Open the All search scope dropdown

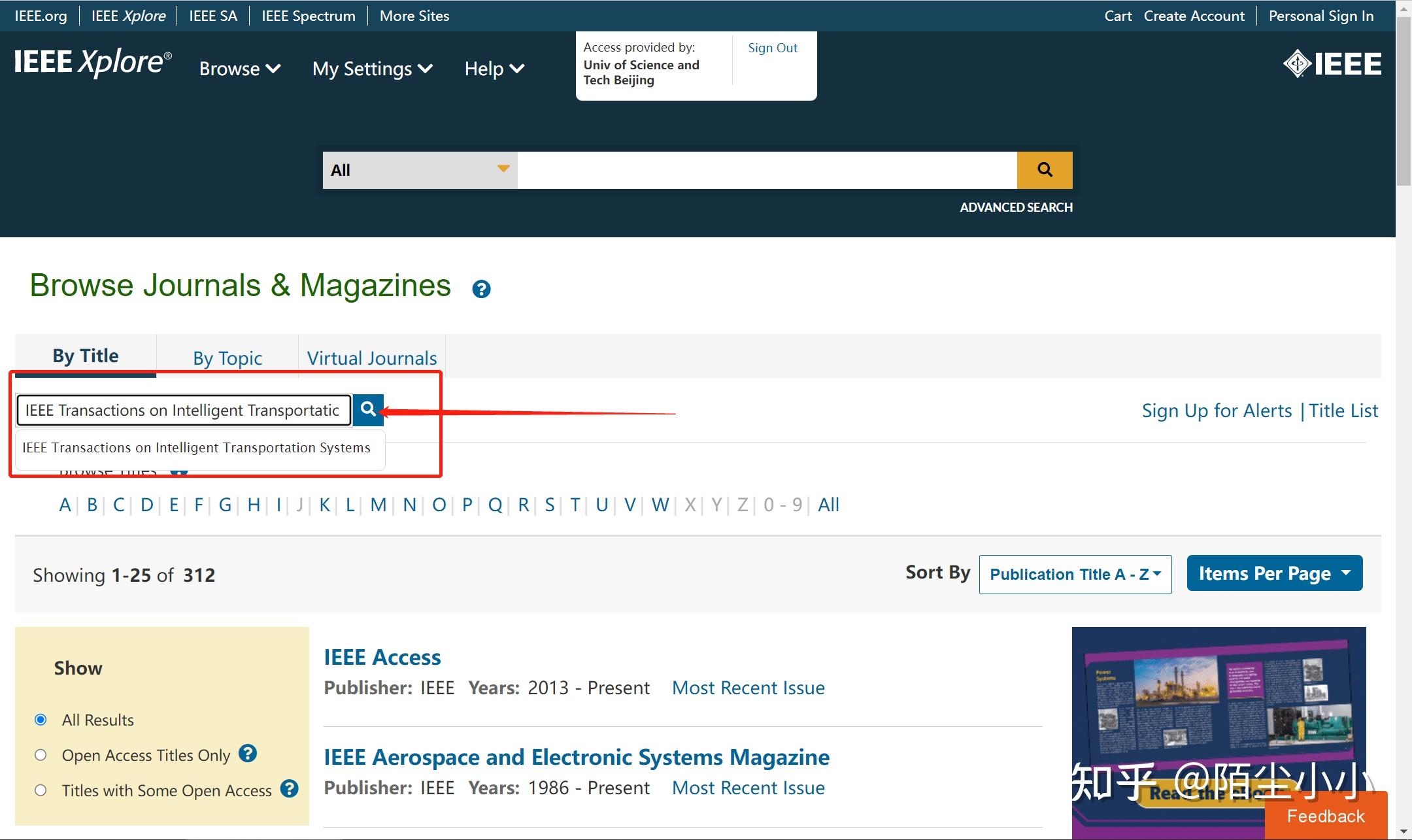pyautogui.click(x=420, y=170)
